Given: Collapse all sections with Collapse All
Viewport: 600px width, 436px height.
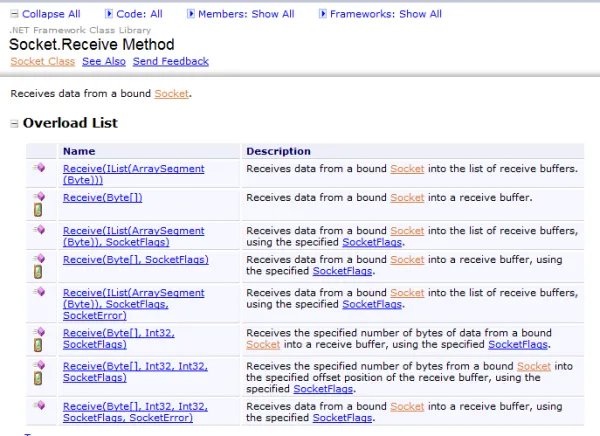Looking at the screenshot, I should [50, 14].
